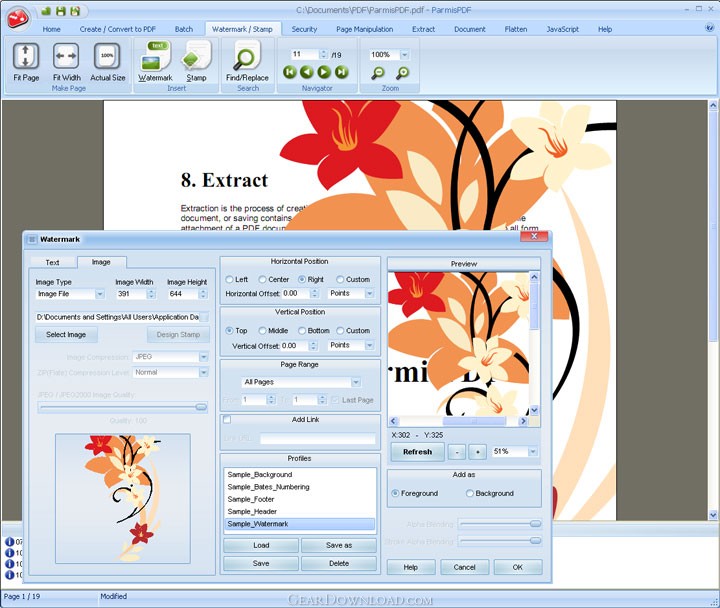The image size is (720, 608).
Task: Open the Extract ribbon tab
Action: tap(423, 29)
